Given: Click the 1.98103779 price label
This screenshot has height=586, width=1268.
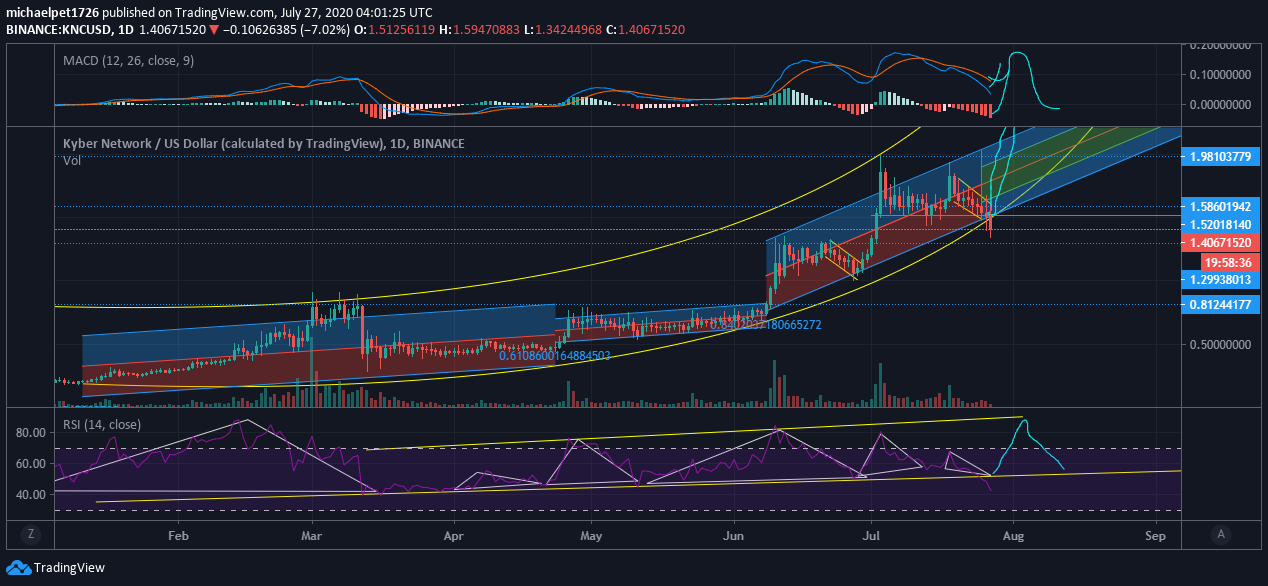Looking at the screenshot, I should click(1220, 156).
